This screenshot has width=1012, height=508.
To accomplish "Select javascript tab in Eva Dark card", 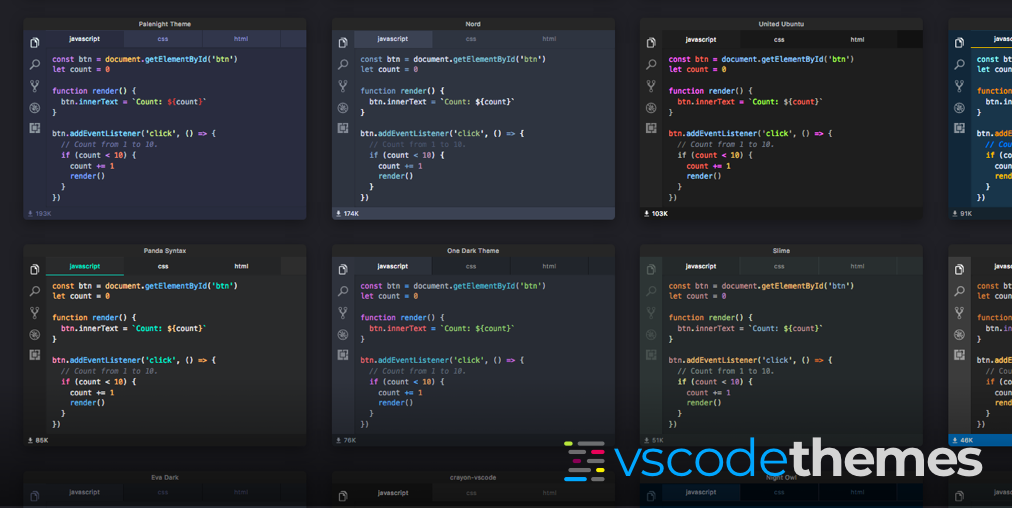I will coord(85,492).
